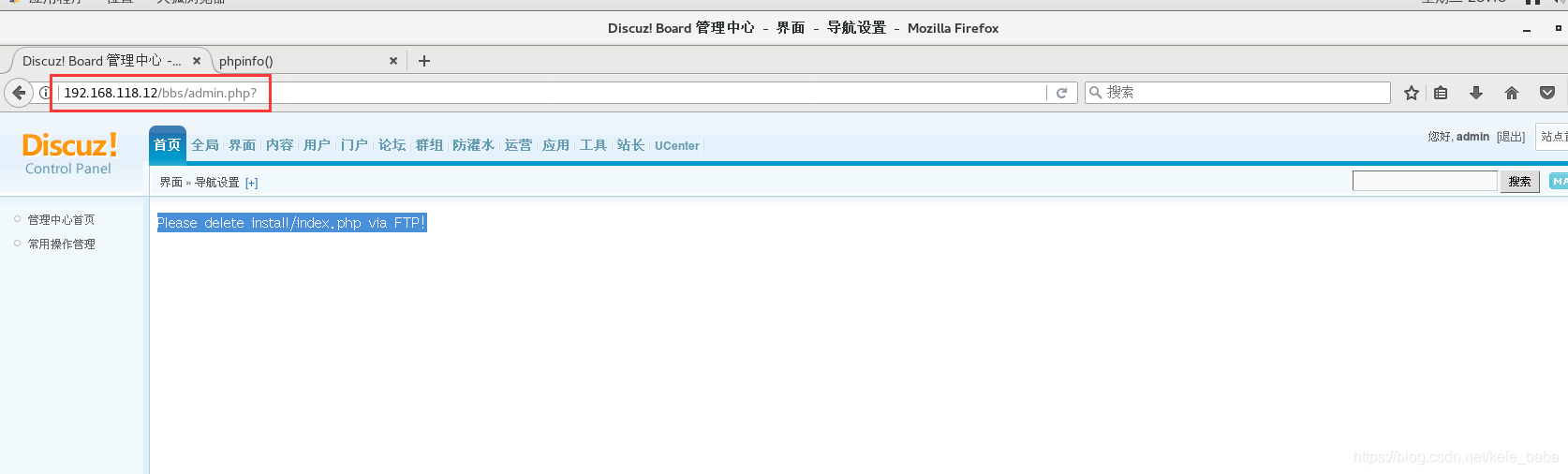
Task: Click the 搜索 button in admin panel
Action: click(1520, 182)
